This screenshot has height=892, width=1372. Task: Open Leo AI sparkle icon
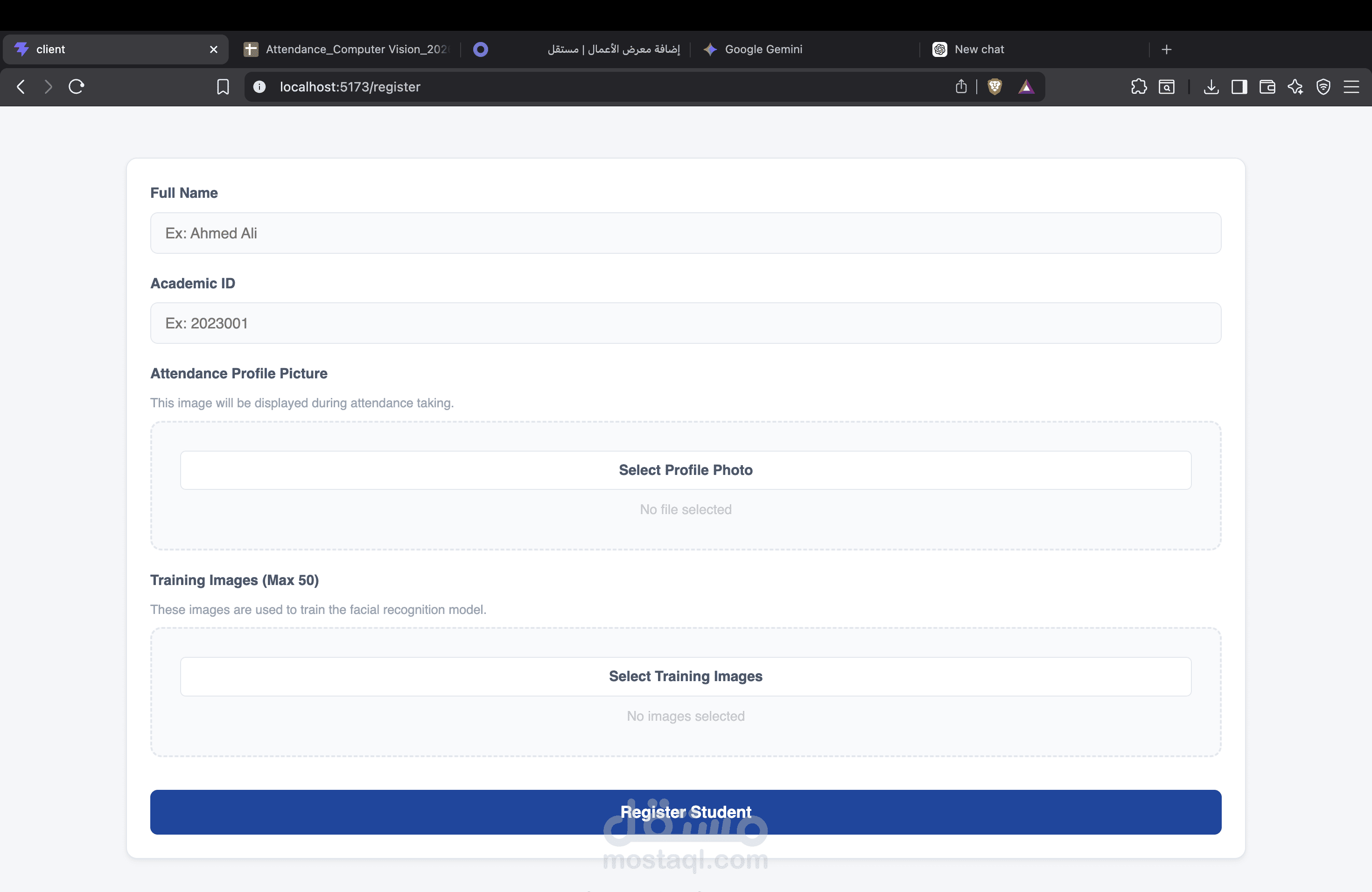1295,86
